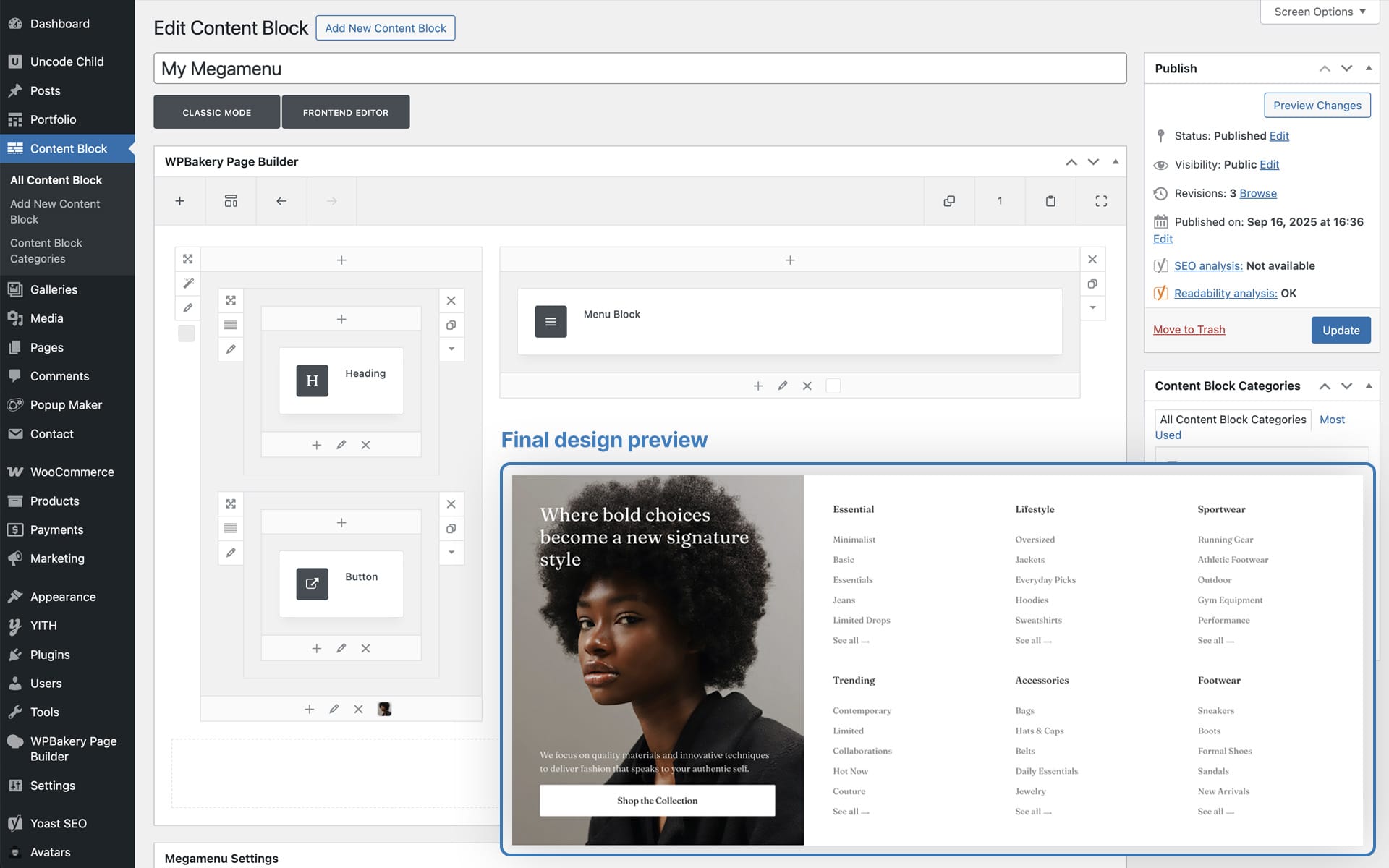Enter fullscreen mode in WPBakery toolbar
Viewport: 1389px width, 868px height.
coord(1101,201)
